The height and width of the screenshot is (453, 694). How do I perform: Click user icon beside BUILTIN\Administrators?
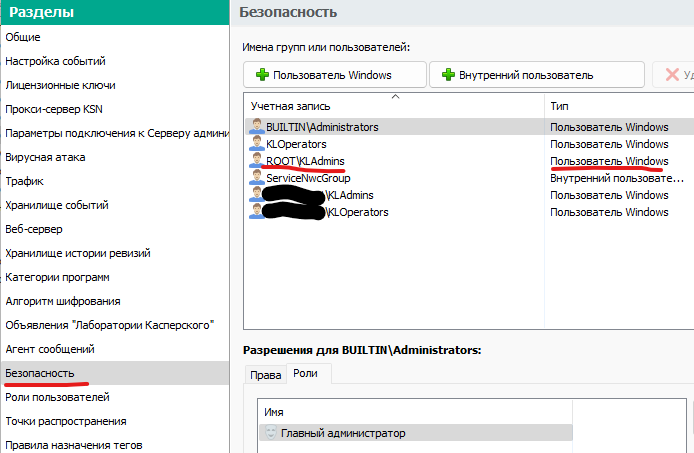(256, 127)
